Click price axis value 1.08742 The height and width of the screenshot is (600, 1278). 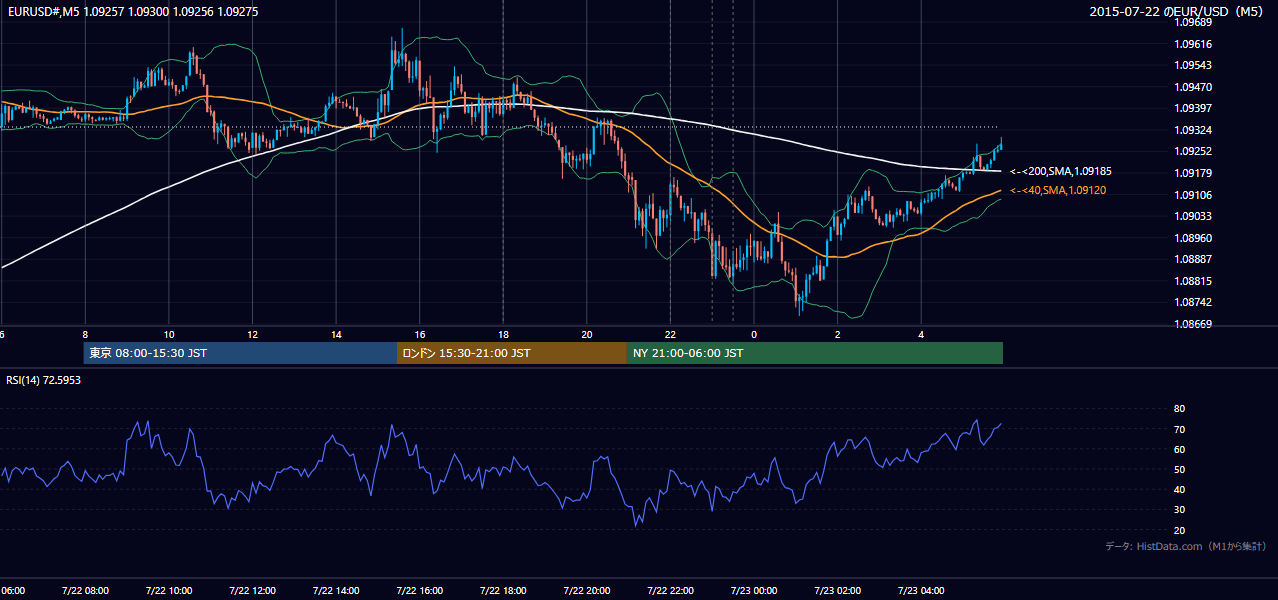click(x=1193, y=302)
